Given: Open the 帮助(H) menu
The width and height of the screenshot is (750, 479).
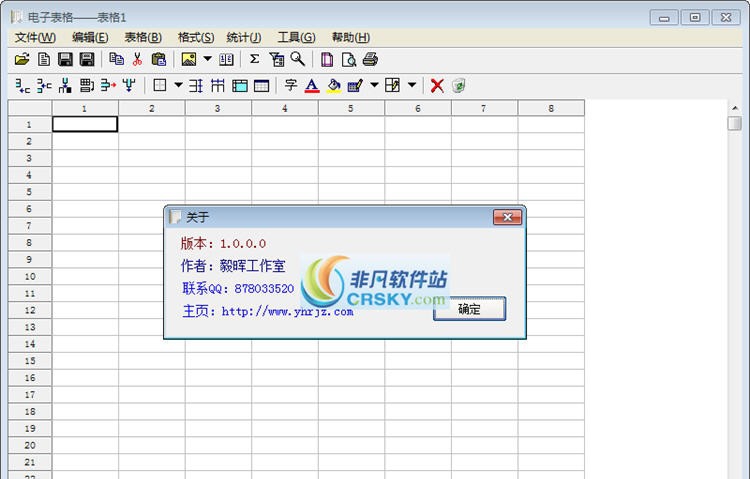Looking at the screenshot, I should click(x=351, y=37).
